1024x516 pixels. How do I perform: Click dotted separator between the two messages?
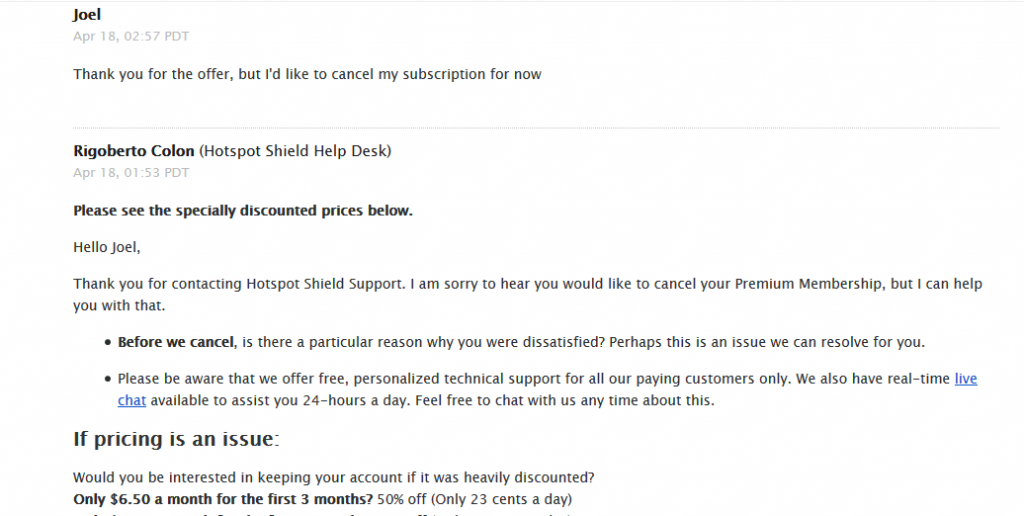pos(536,128)
